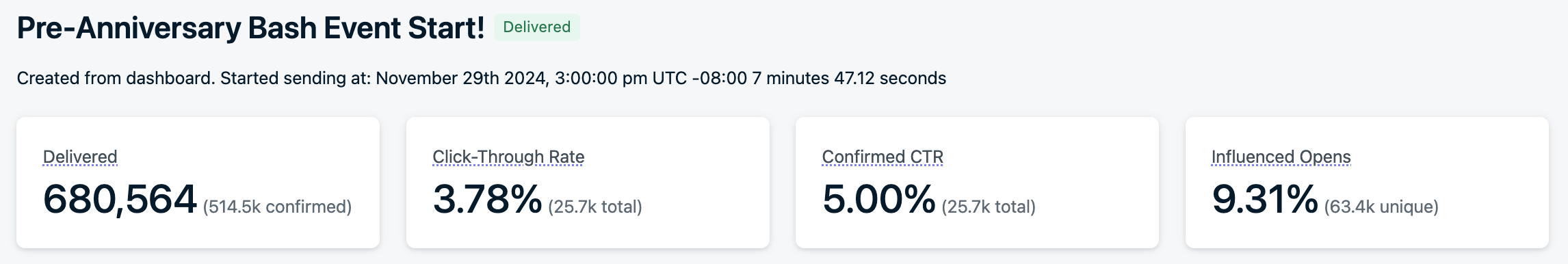Click the Influenced Opens label

point(1281,157)
